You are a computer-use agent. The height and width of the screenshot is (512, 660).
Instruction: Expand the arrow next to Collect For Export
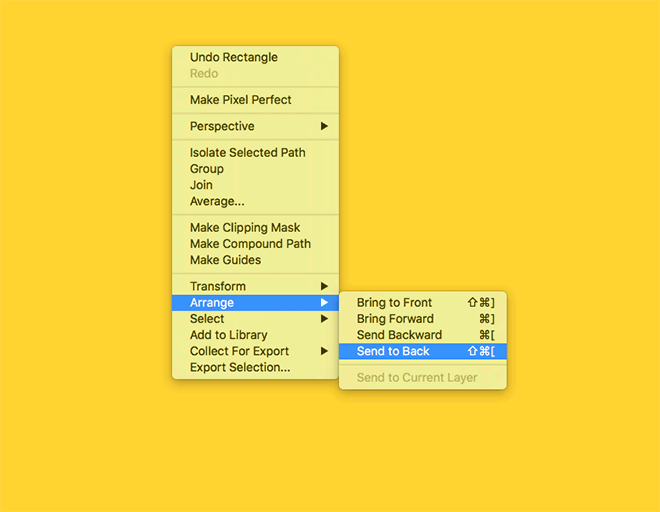[x=324, y=351]
